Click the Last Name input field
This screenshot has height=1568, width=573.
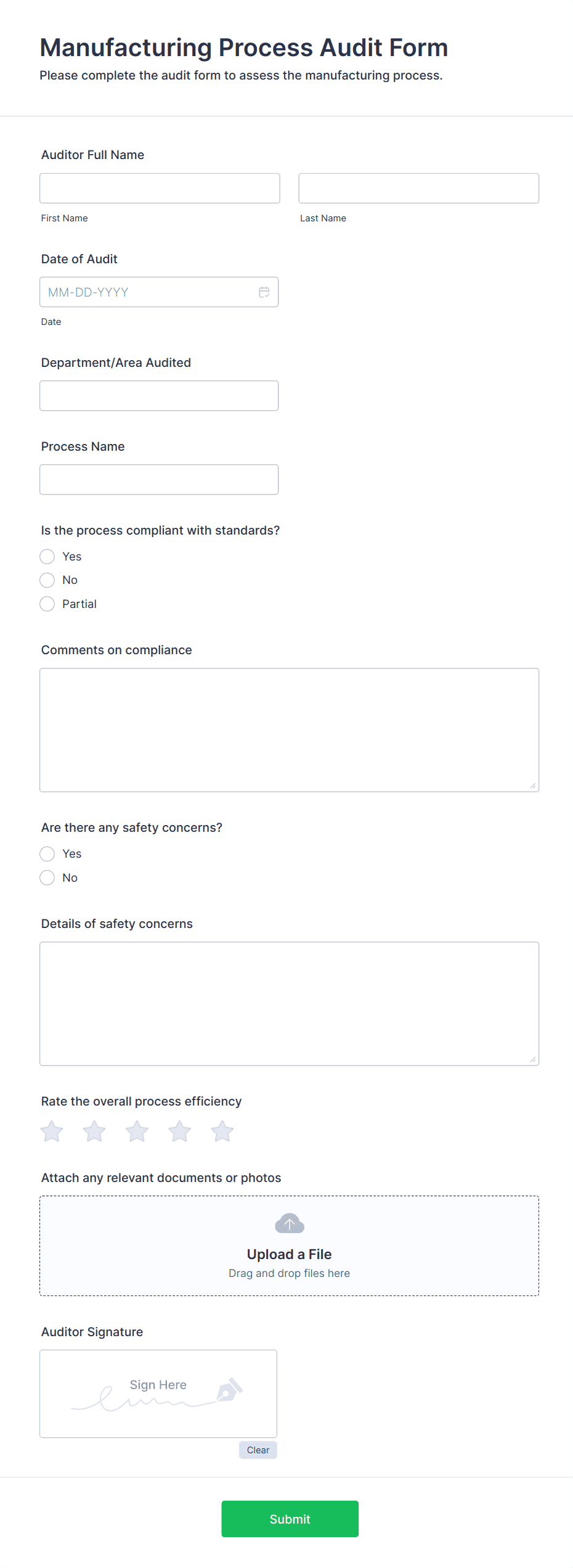(418, 188)
